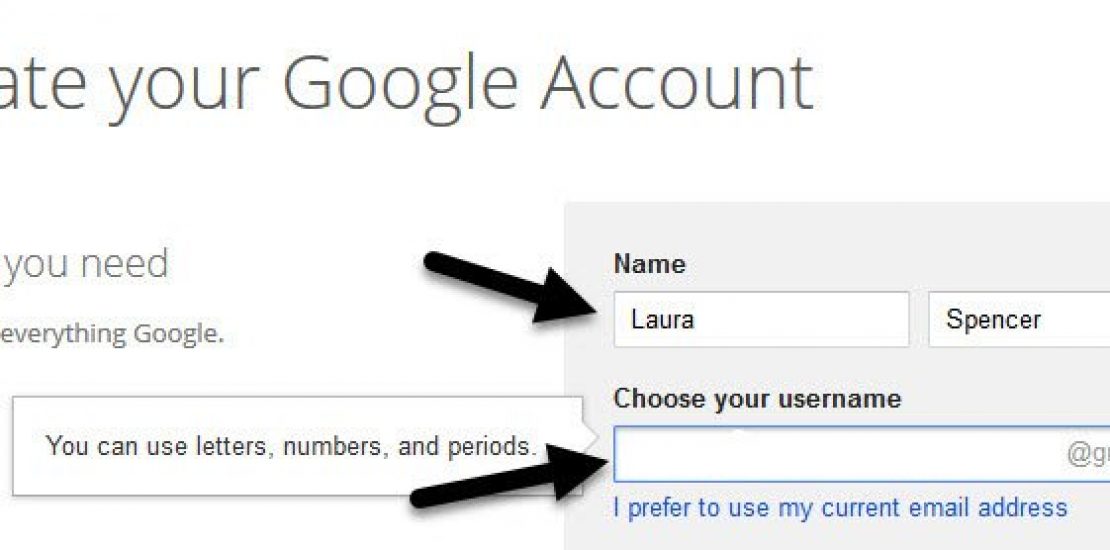Open "I prefer to use my current email address"

click(x=840, y=508)
